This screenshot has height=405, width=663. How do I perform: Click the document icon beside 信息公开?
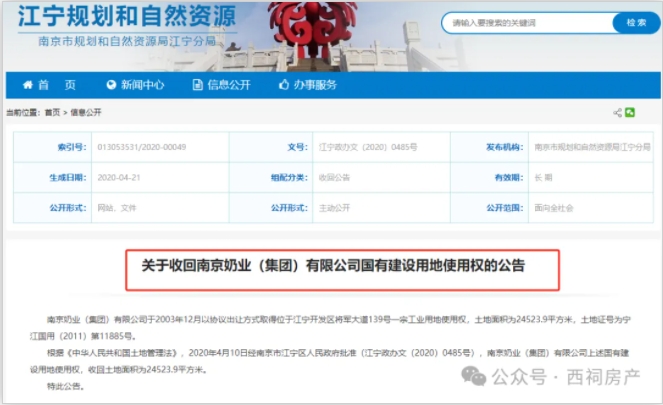197,85
